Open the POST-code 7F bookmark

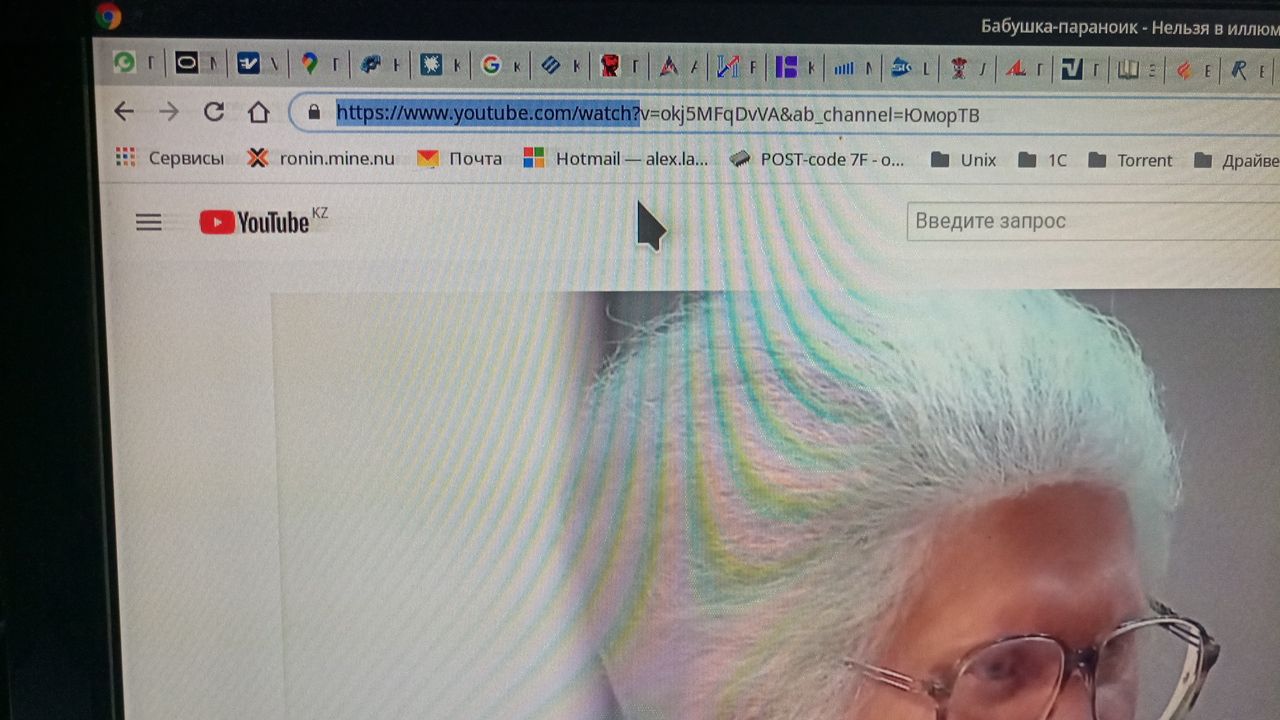tap(816, 158)
